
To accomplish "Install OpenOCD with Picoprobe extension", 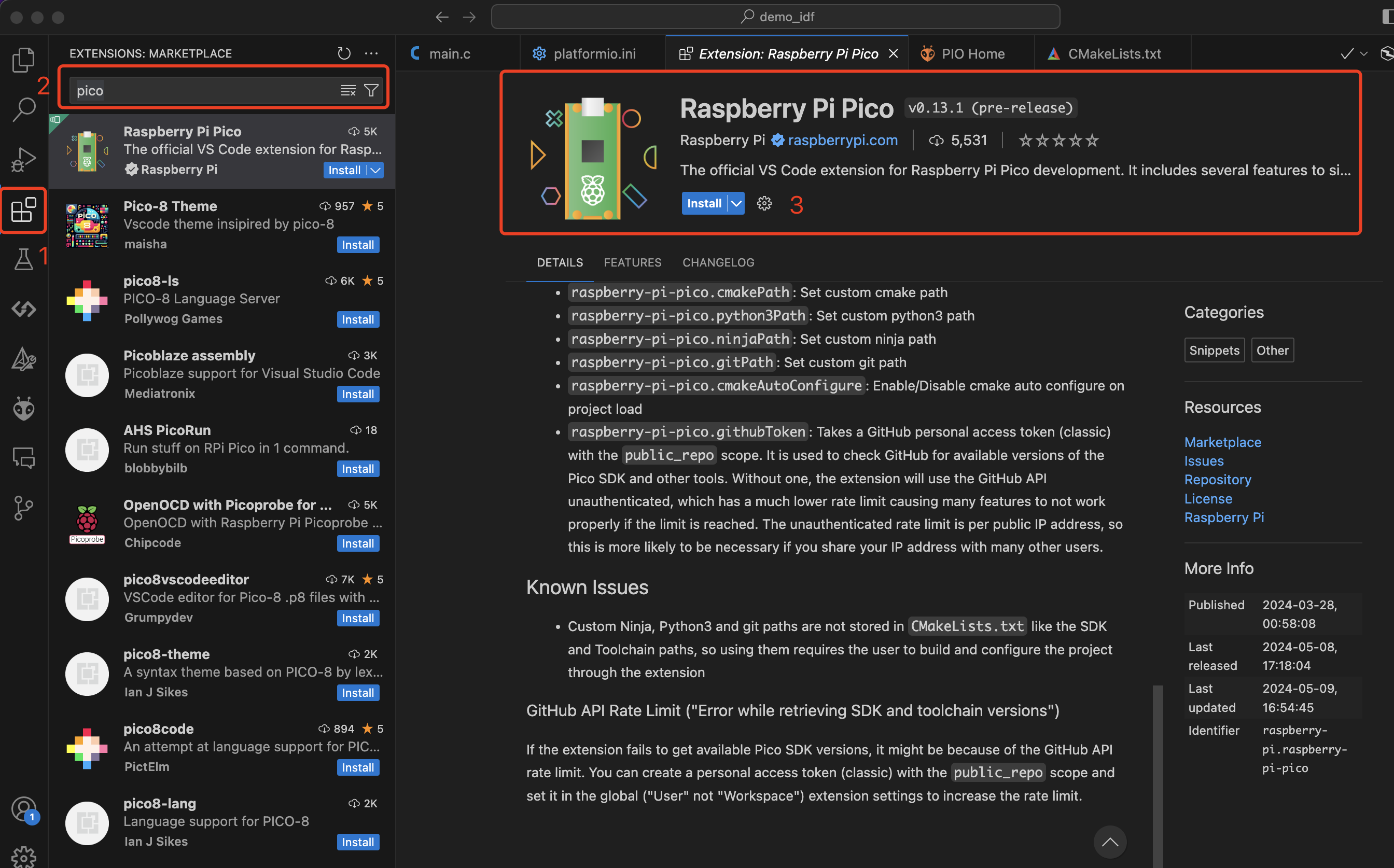I will tap(358, 543).
